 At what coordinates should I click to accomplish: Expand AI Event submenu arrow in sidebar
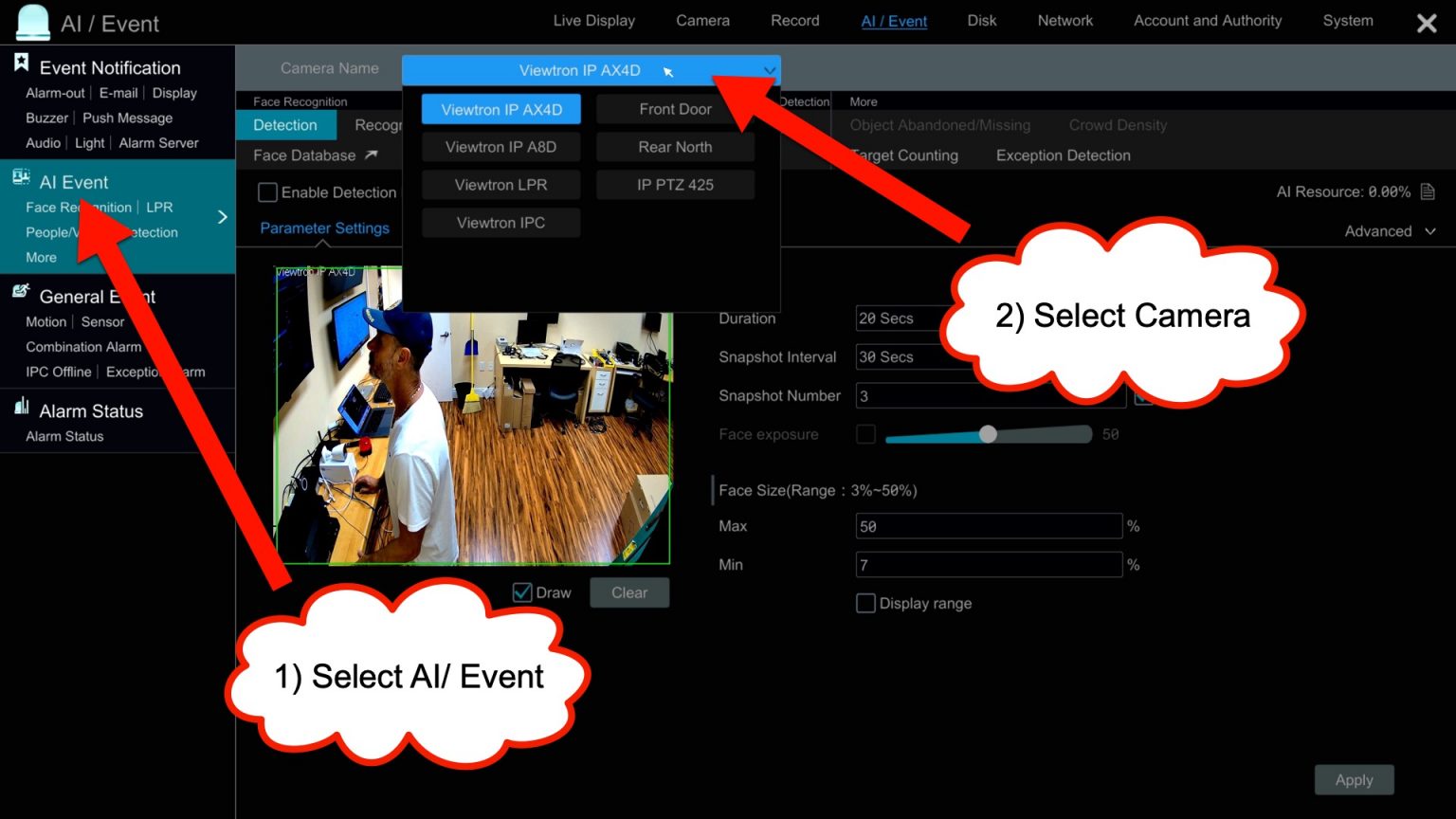(x=223, y=217)
